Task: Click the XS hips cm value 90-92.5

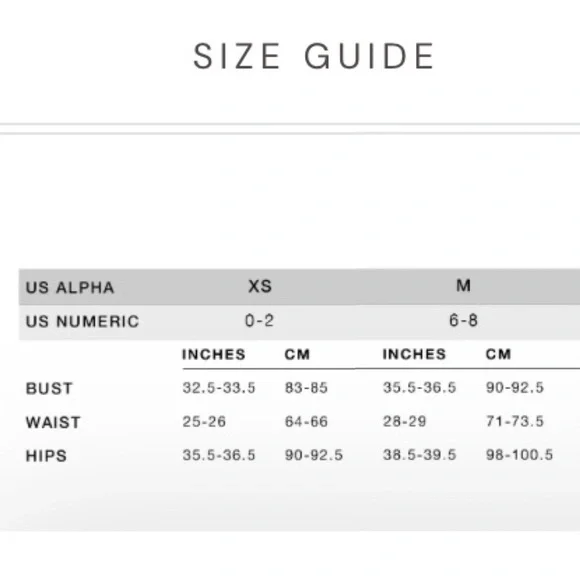Action: [314, 455]
